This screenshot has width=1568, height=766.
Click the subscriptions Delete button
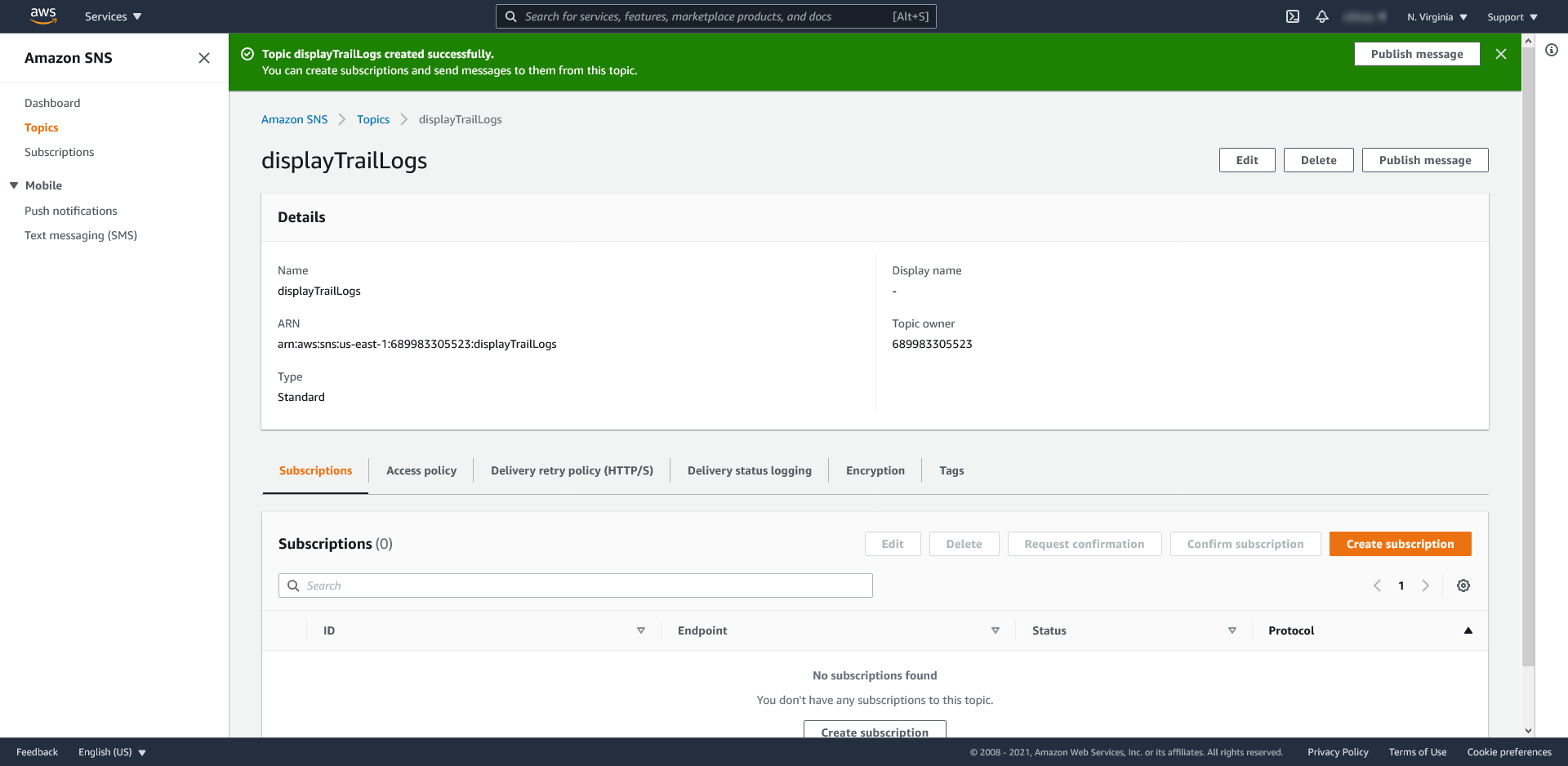(x=964, y=544)
